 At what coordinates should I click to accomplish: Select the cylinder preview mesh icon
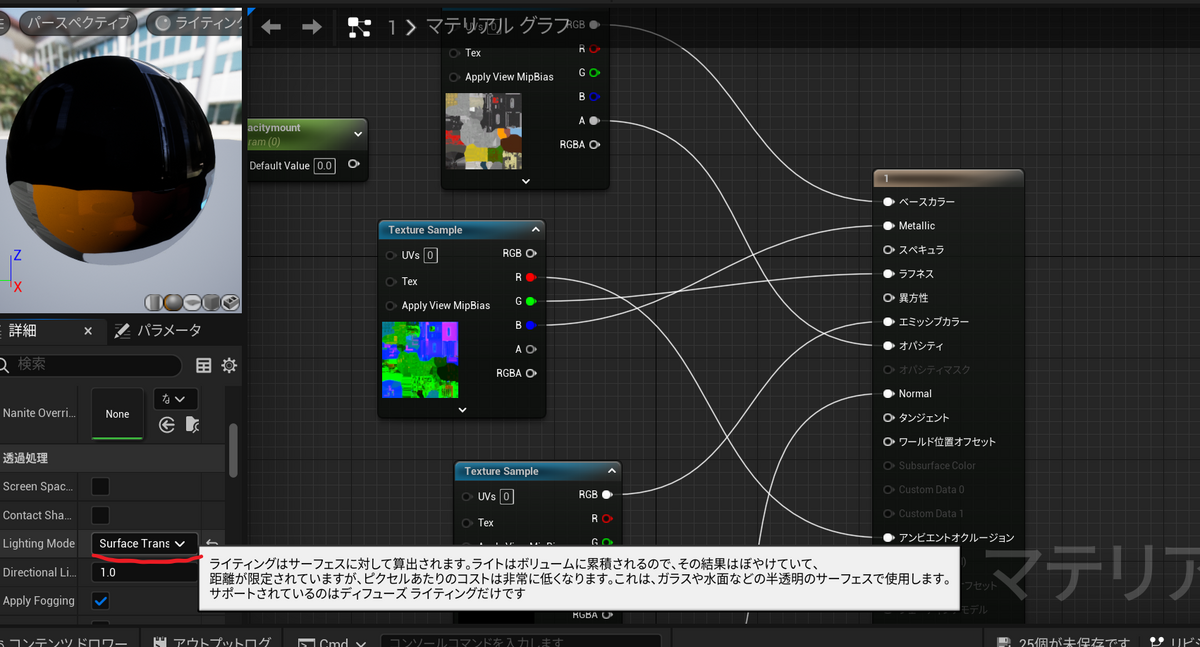(154, 302)
